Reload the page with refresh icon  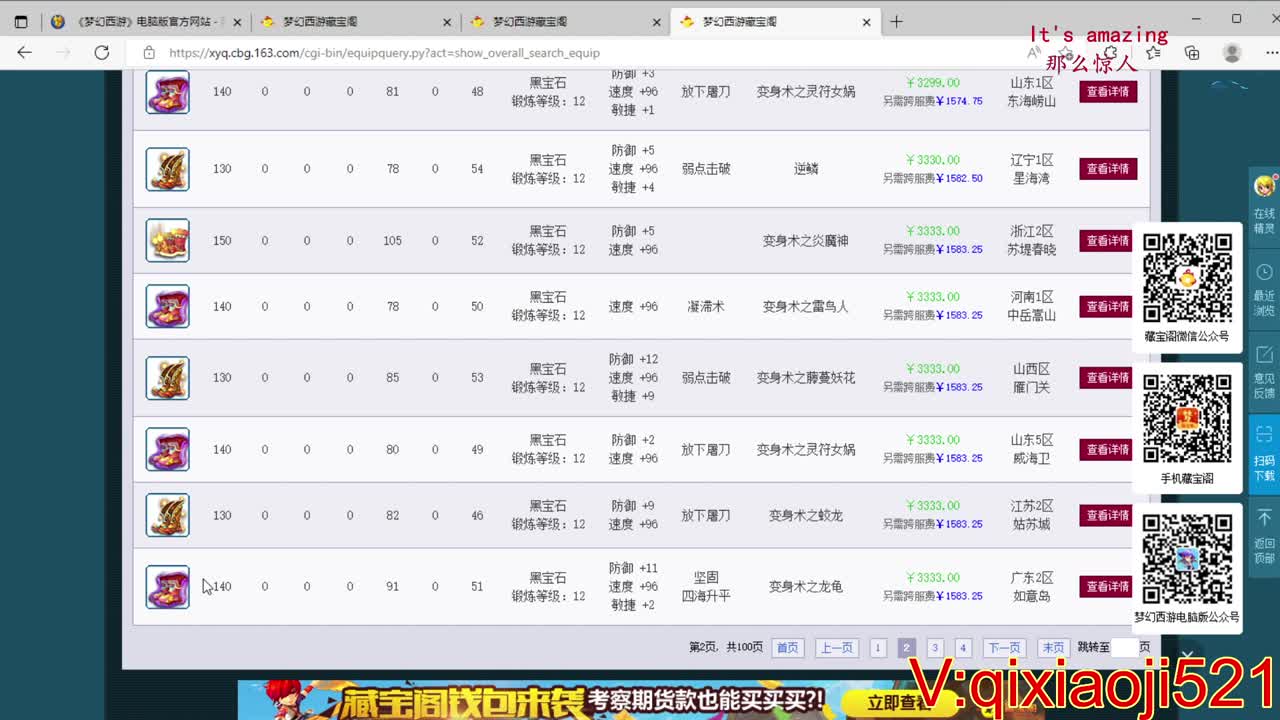(102, 53)
